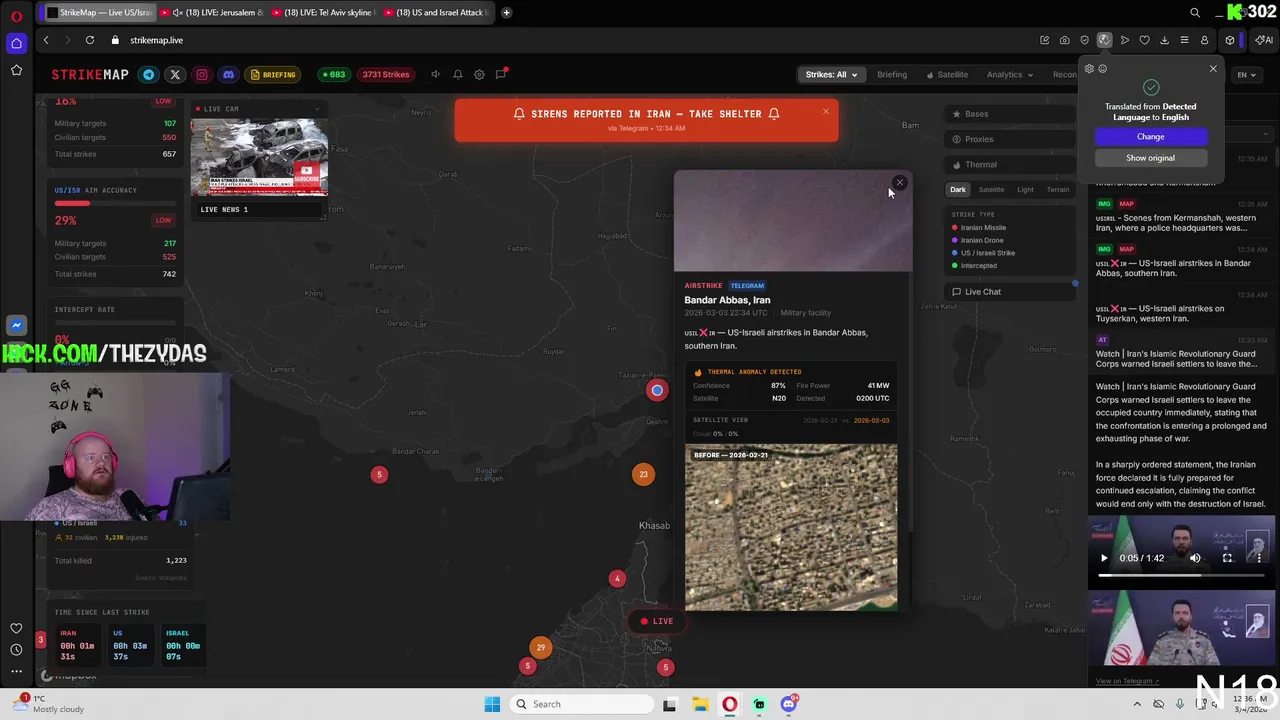The height and width of the screenshot is (720, 1280).
Task: Open browser tab search magnifier
Action: point(1195,12)
